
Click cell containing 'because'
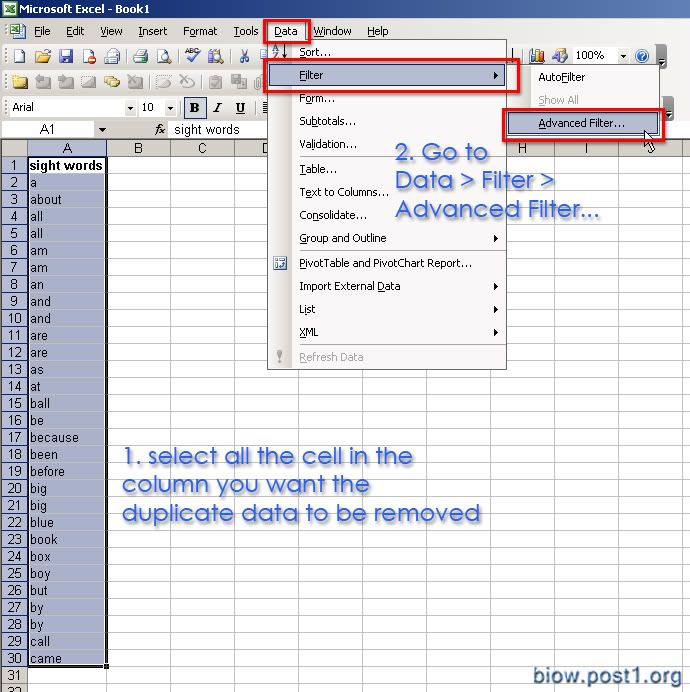[67, 437]
